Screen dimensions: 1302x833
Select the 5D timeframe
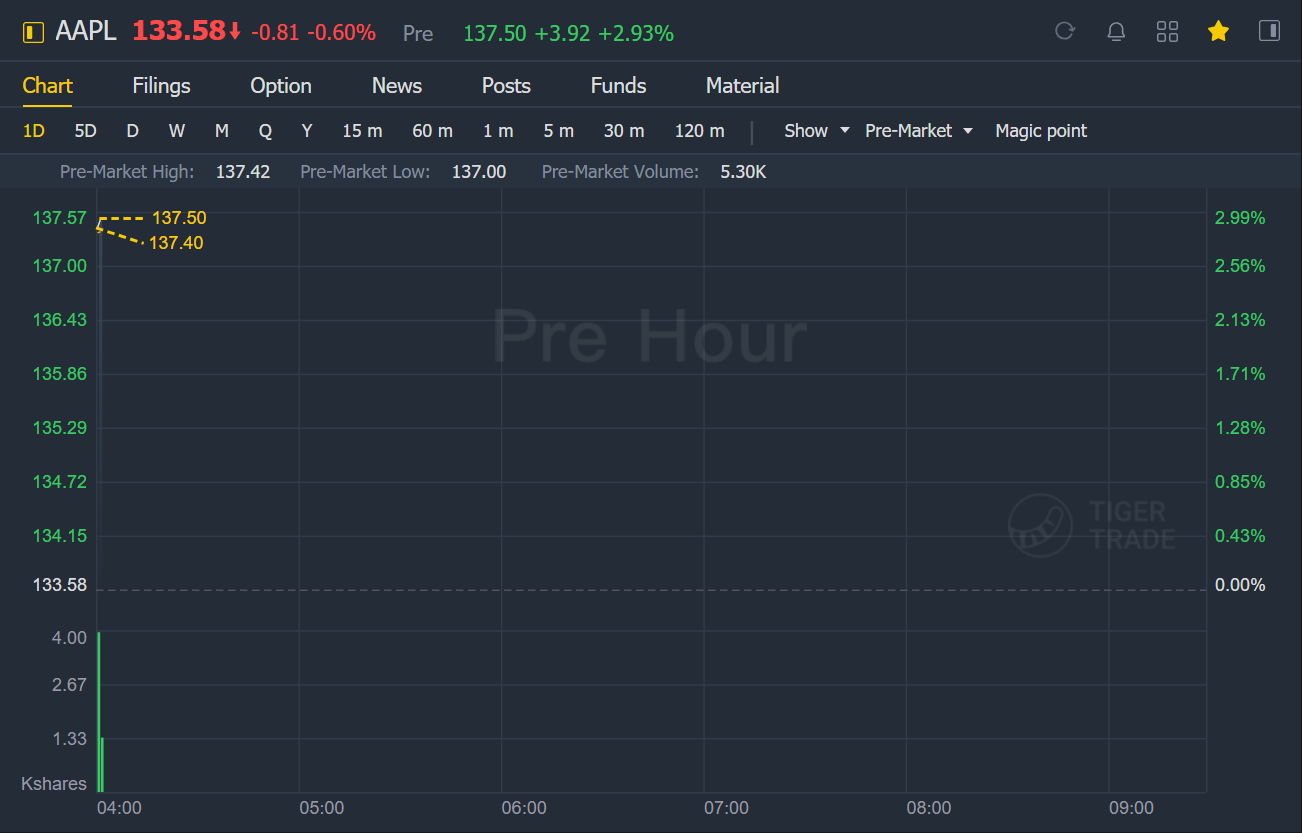(85, 131)
